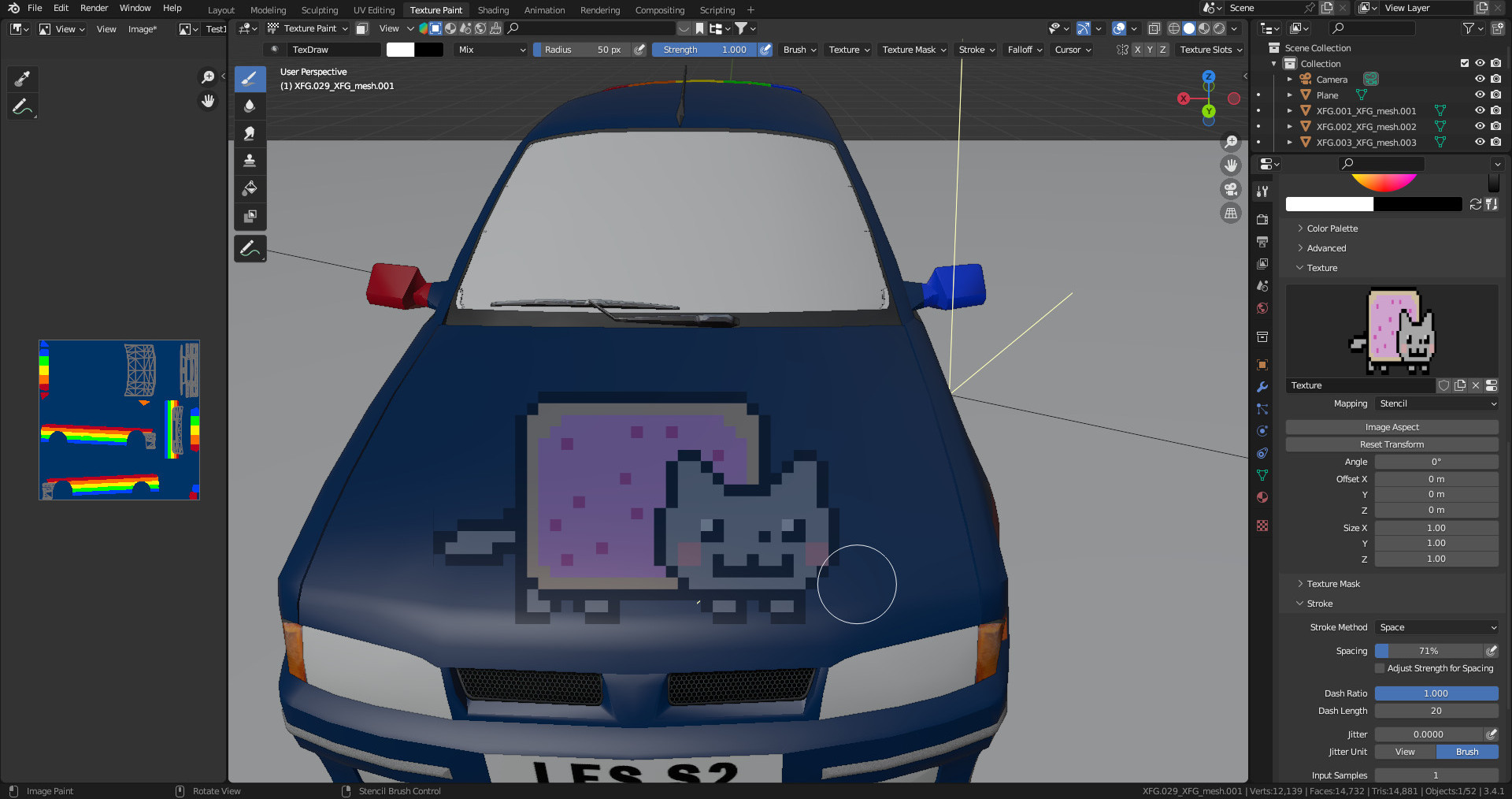Enable Adjust Strength for Spacing
Screen dimensions: 1512x799
click(1380, 668)
